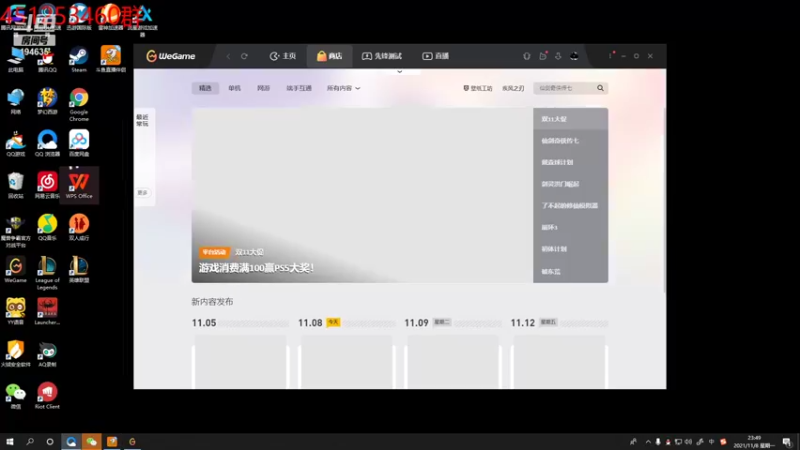Open the 双人成行 desktop shortcut
Viewport: 800px width, 450px height.
point(79,227)
